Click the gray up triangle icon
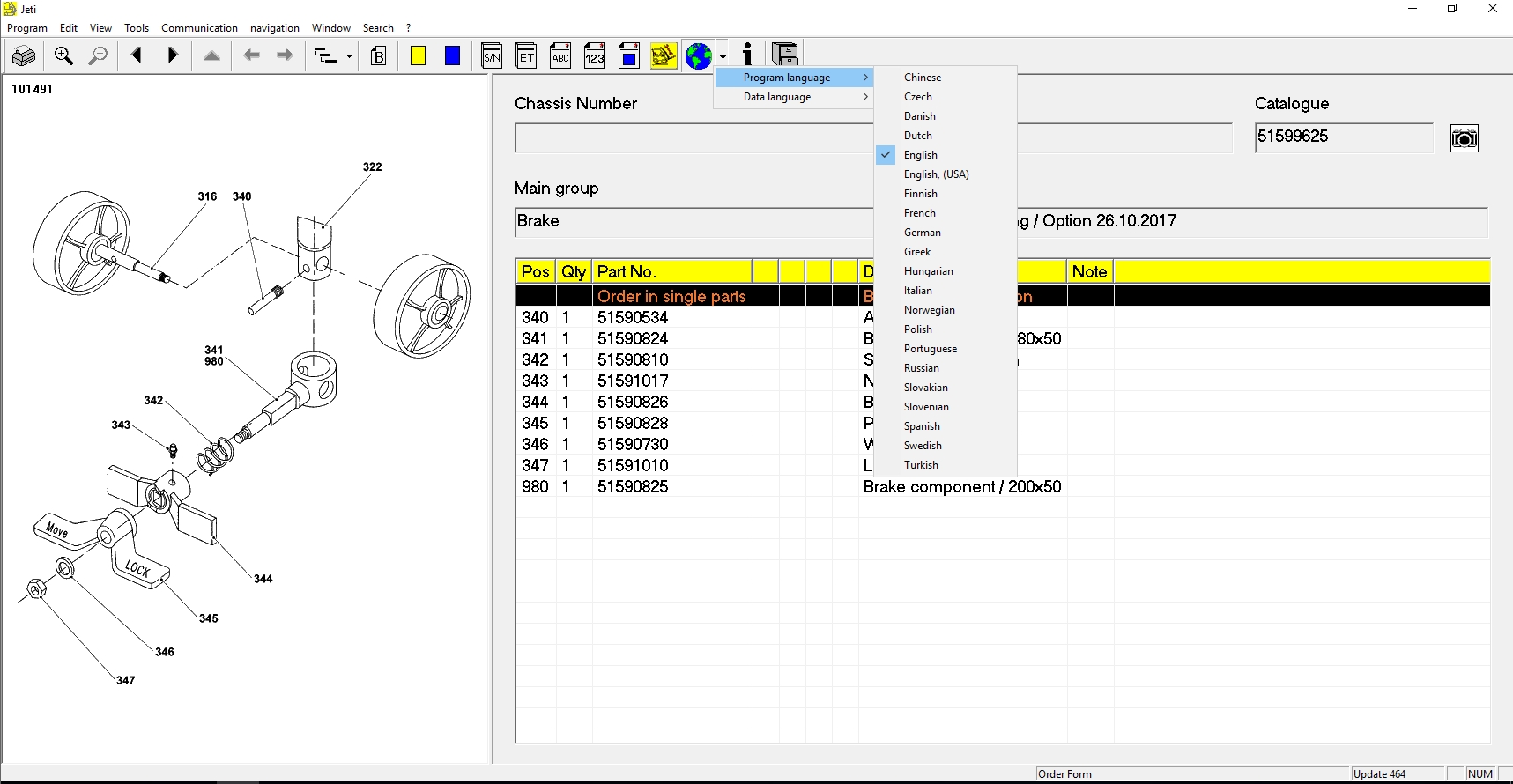This screenshot has width=1513, height=784. (x=211, y=56)
